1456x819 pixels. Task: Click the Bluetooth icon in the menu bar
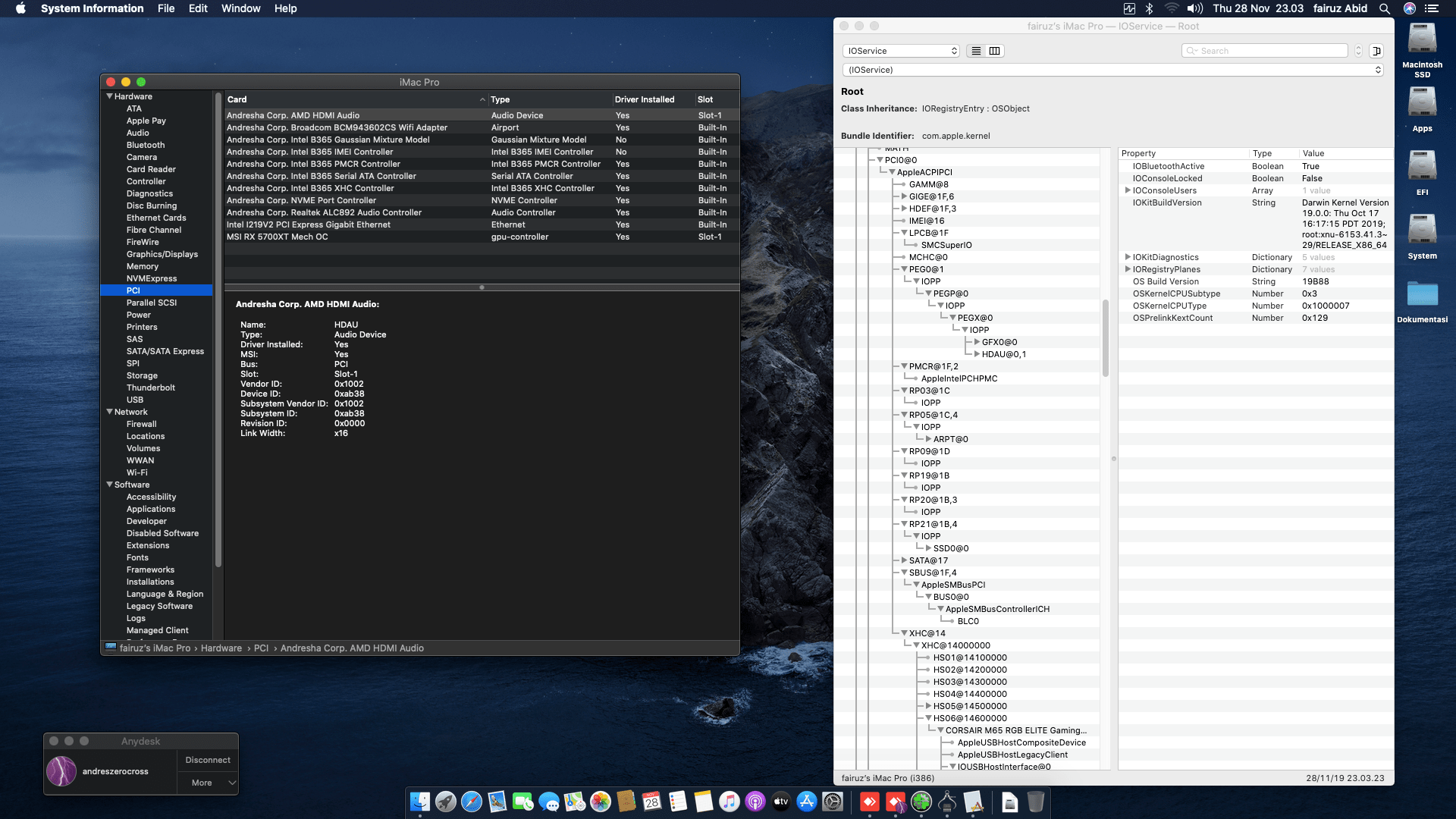(1148, 8)
